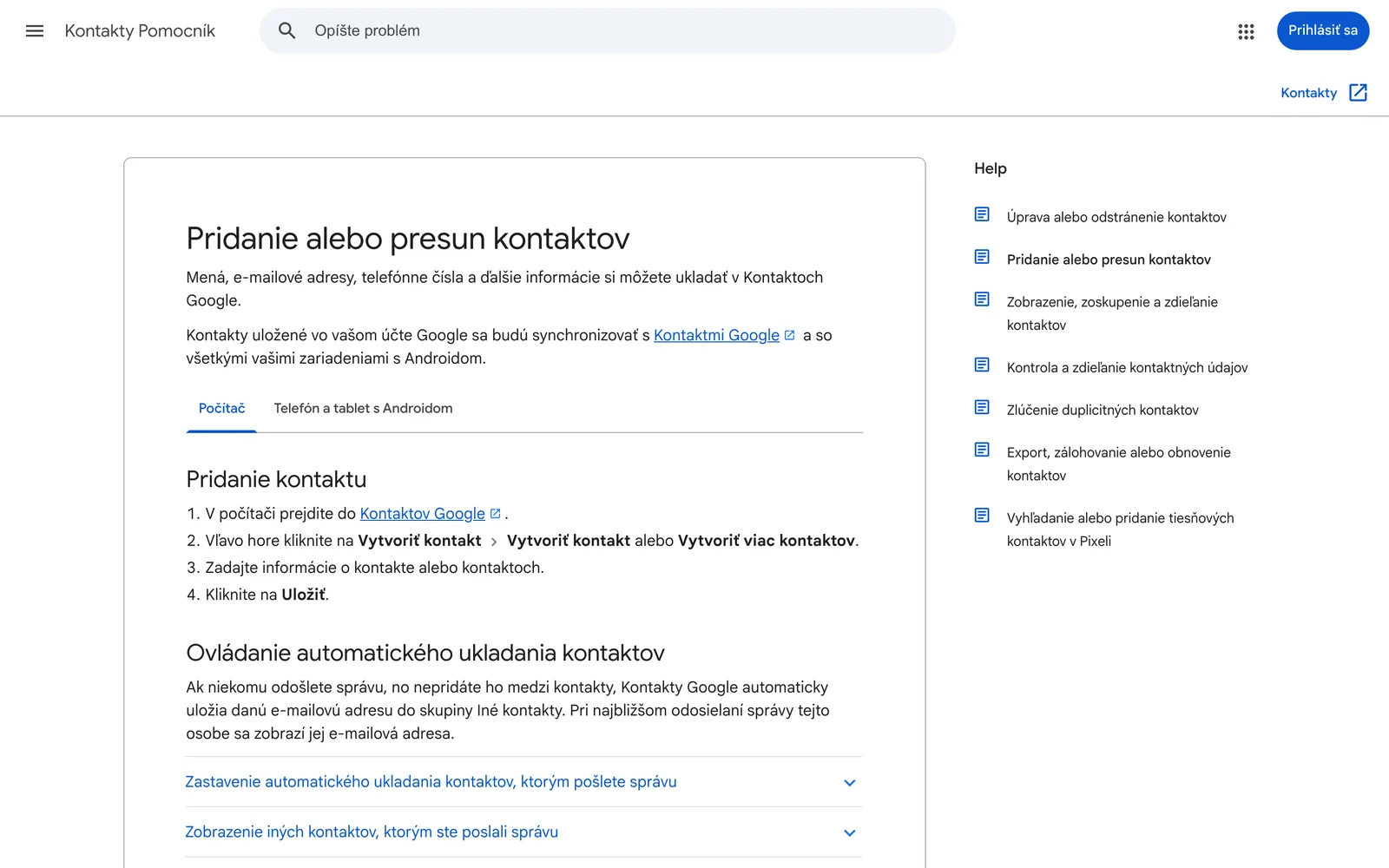Click article icon beside Zobrazenie, zoskupenie a zdieľanie
Viewport: 1389px width, 868px height.
point(982,299)
